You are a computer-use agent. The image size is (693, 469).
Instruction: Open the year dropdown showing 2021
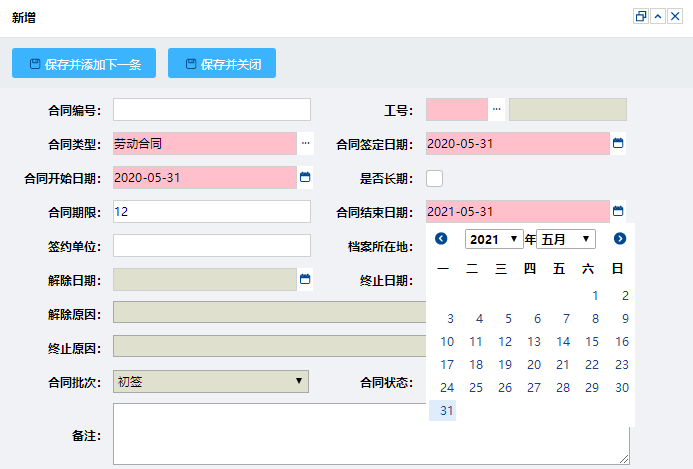494,239
